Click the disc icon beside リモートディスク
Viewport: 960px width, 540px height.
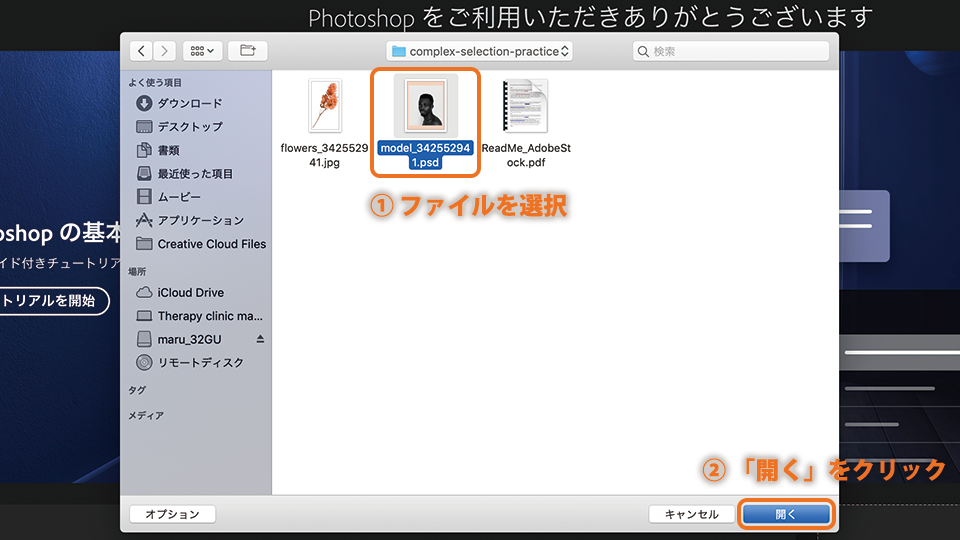(x=144, y=362)
